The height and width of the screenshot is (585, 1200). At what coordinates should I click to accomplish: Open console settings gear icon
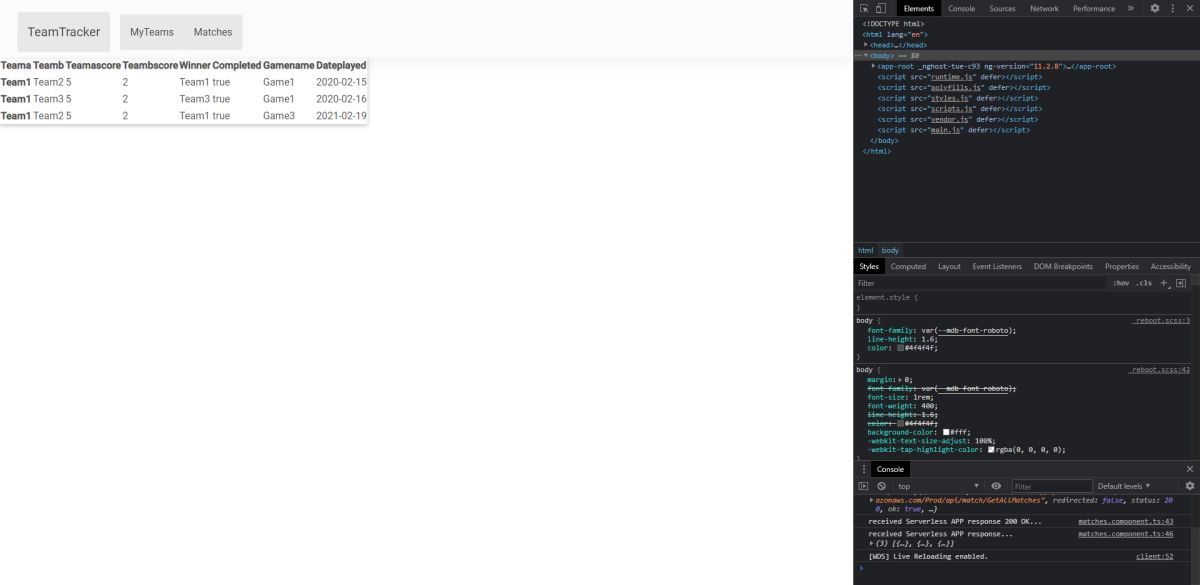(x=1189, y=486)
